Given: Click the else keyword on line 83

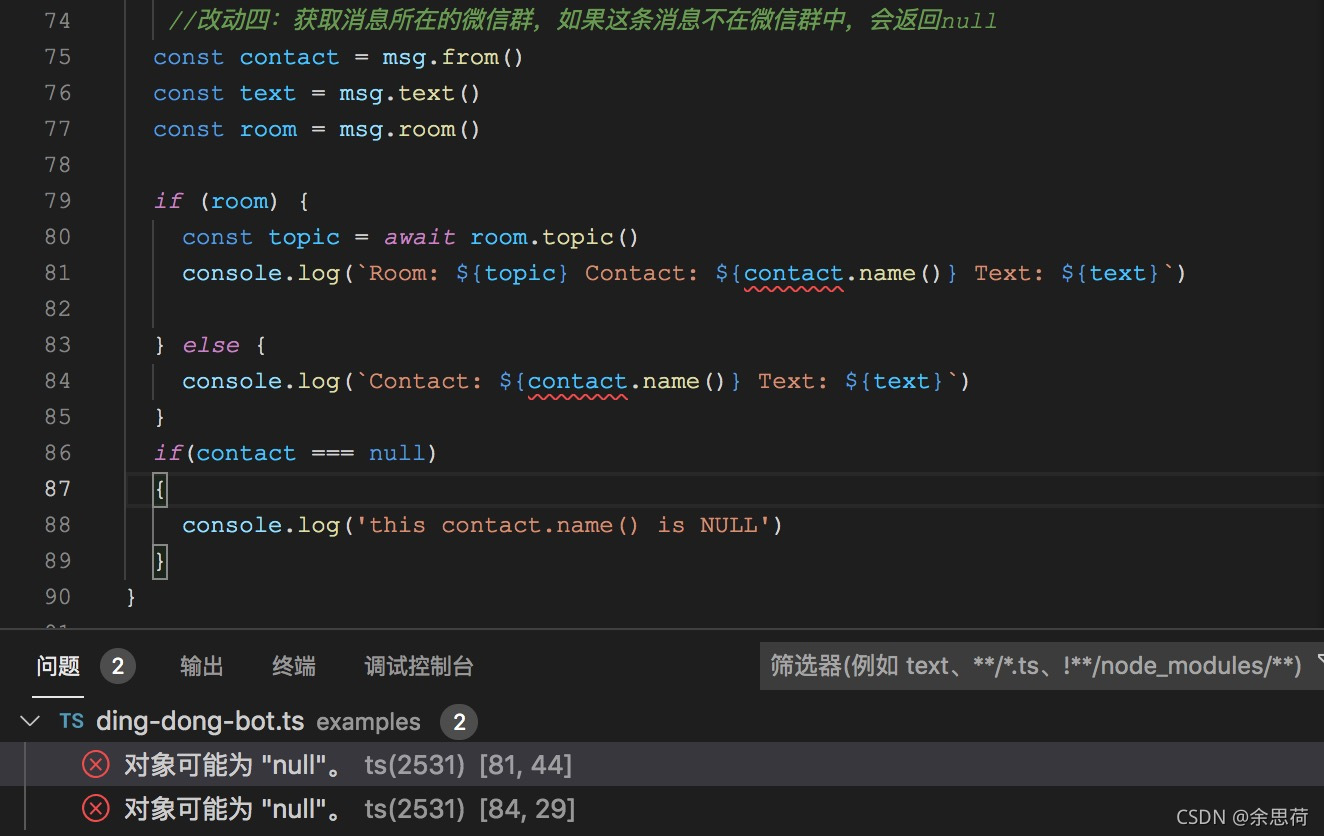Looking at the screenshot, I should point(211,345).
